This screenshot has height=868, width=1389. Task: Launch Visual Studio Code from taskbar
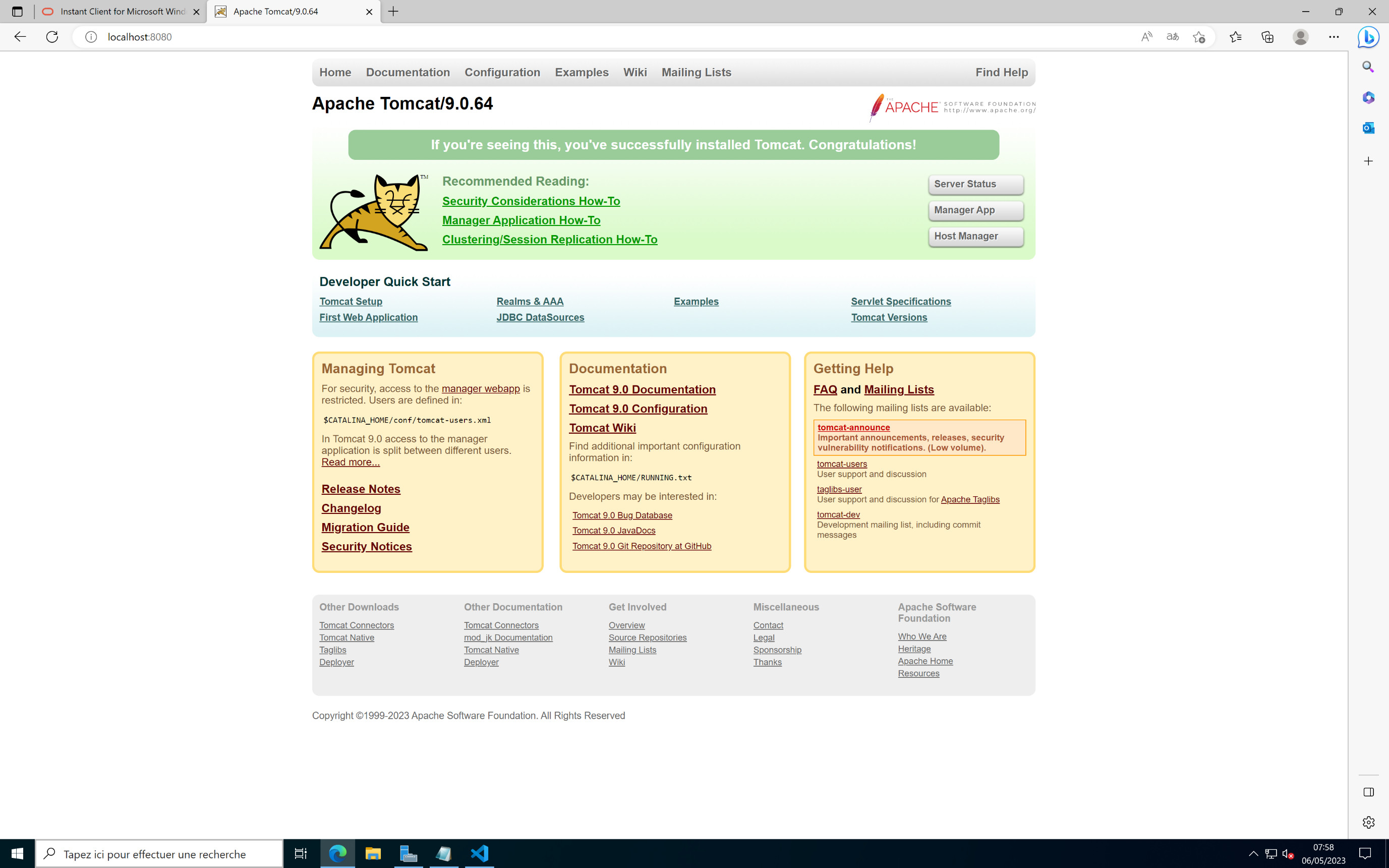tap(479, 854)
